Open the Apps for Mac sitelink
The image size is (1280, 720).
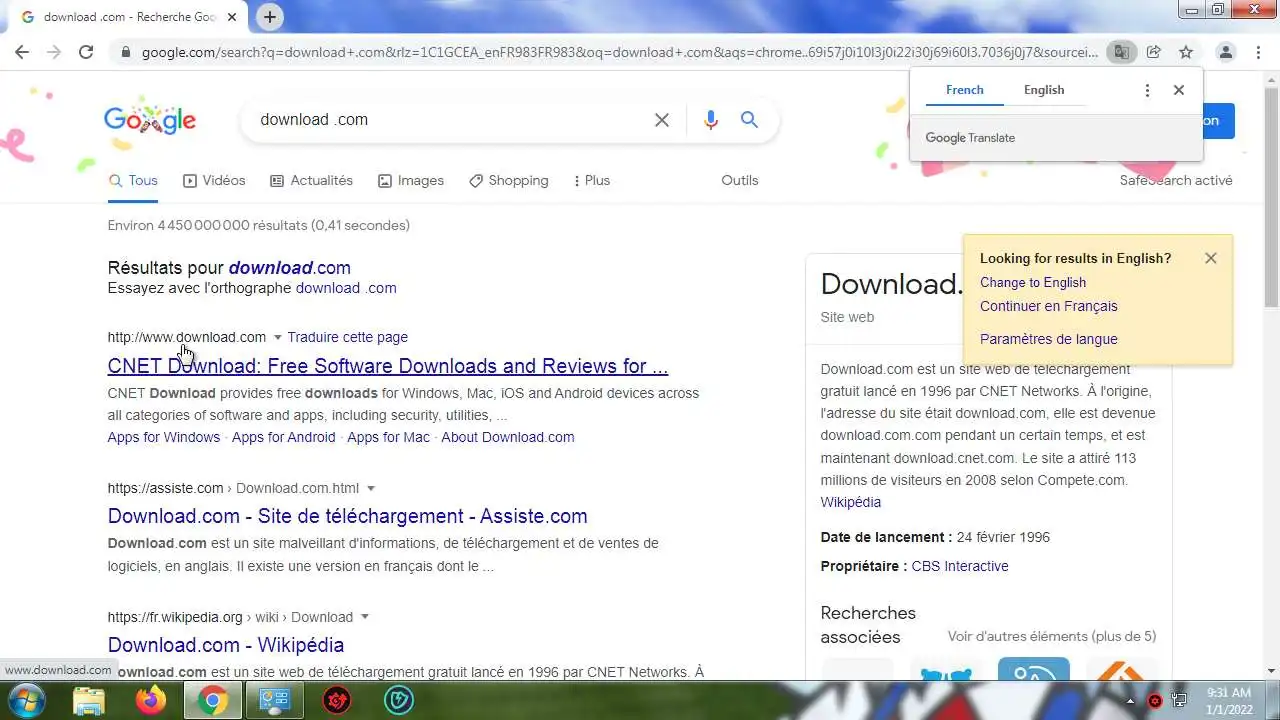(x=388, y=437)
